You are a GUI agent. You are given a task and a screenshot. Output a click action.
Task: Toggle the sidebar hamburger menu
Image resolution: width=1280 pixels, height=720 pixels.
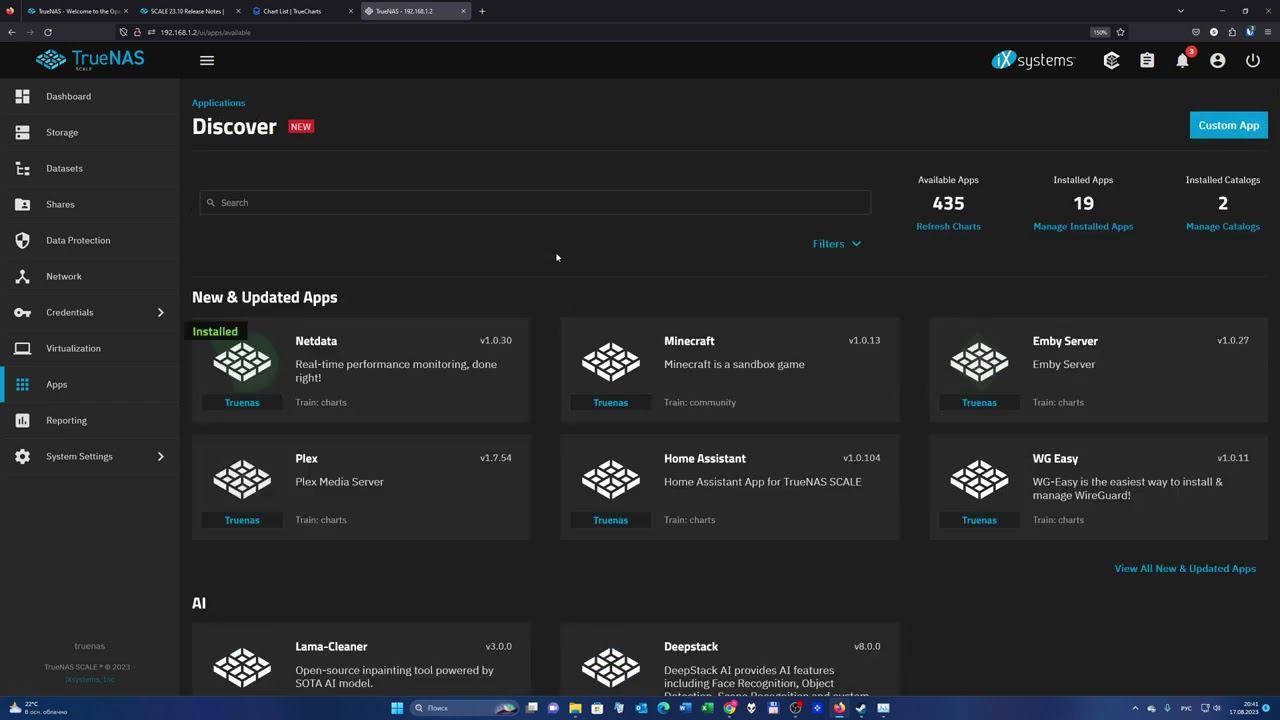(x=207, y=60)
